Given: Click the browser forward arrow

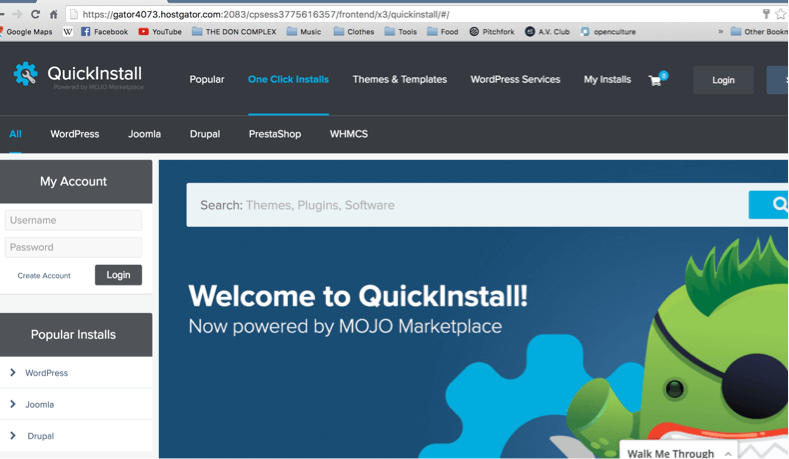Looking at the screenshot, I should pos(17,14).
